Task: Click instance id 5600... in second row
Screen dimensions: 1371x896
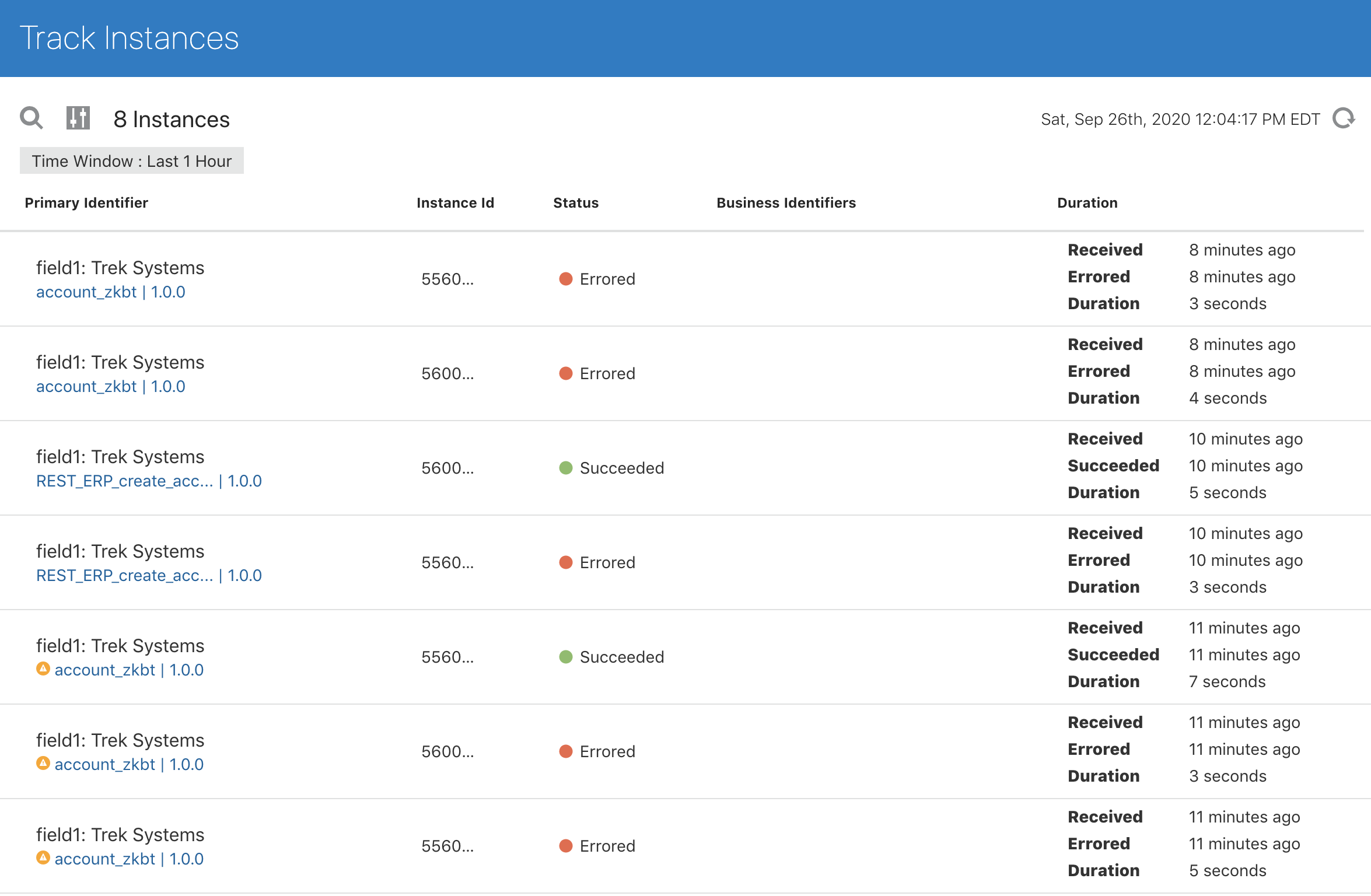Action: [x=447, y=373]
